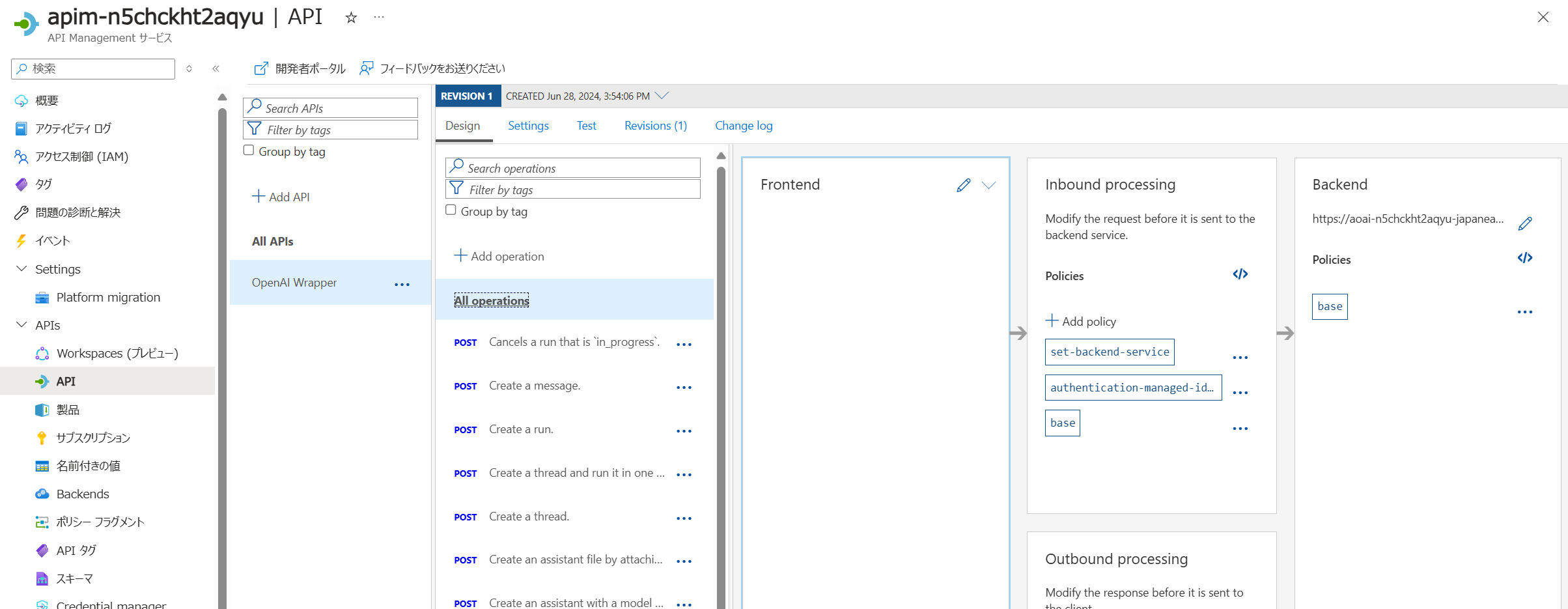The width and height of the screenshot is (1568, 609).
Task: Open Inbound processing policy code editor
Action: [x=1240, y=274]
